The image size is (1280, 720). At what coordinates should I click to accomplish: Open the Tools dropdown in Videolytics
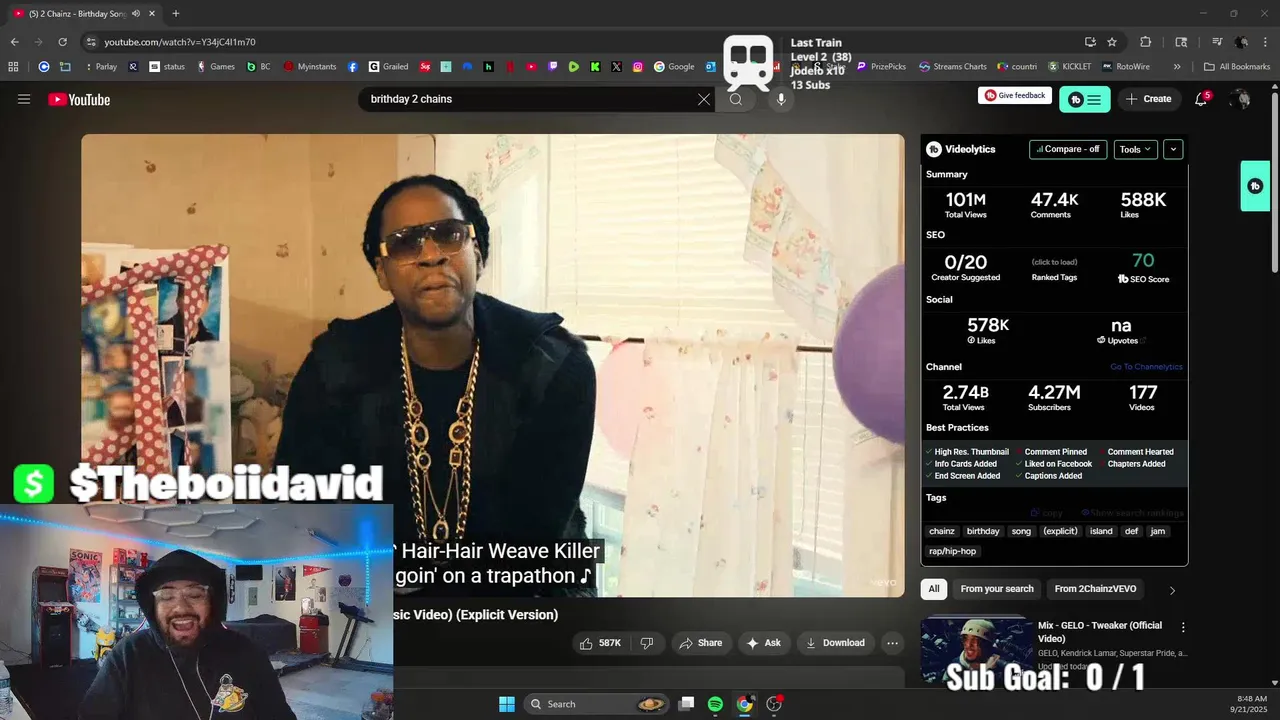(x=1135, y=149)
